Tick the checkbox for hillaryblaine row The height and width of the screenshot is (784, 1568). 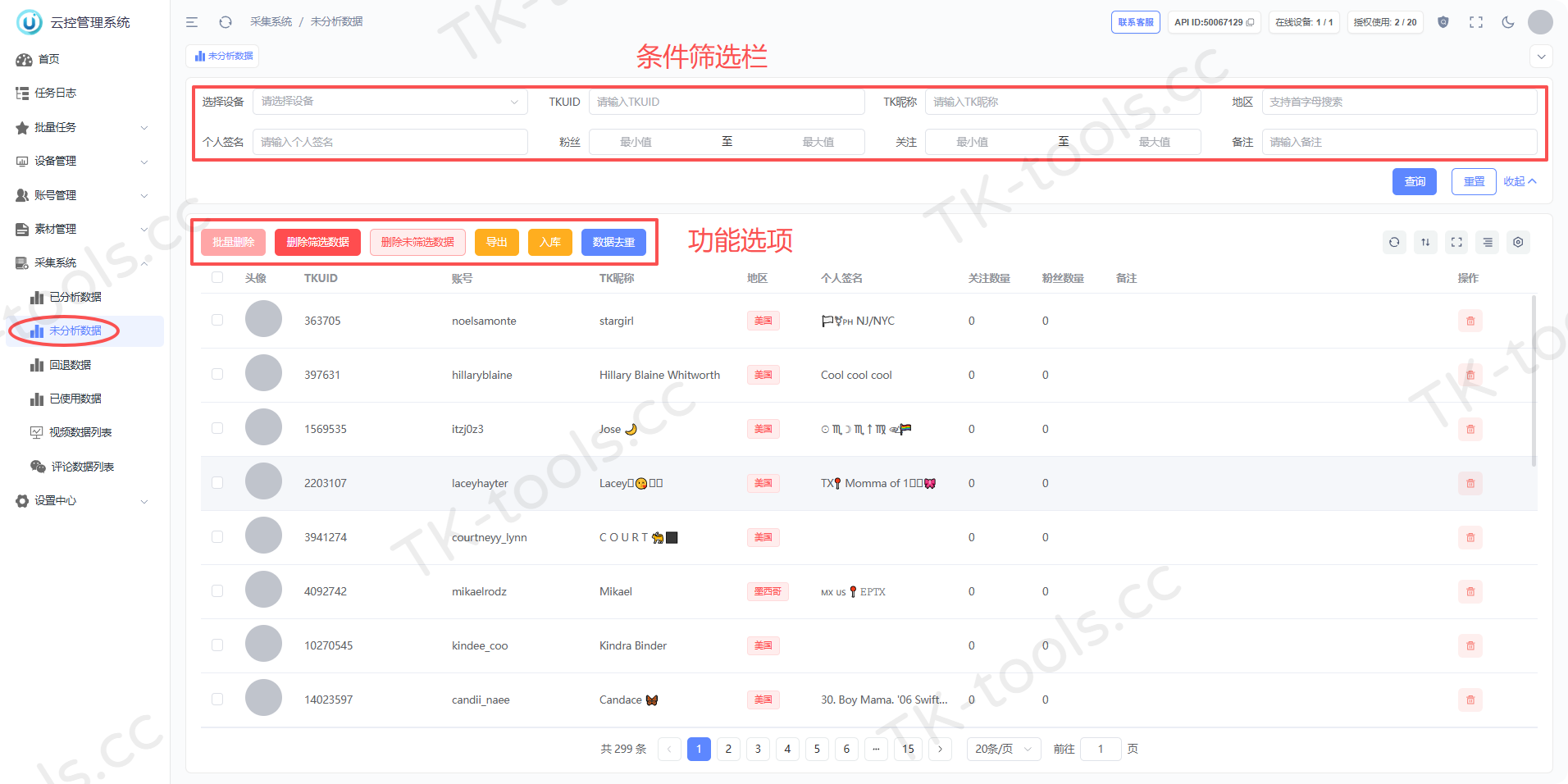pos(217,374)
